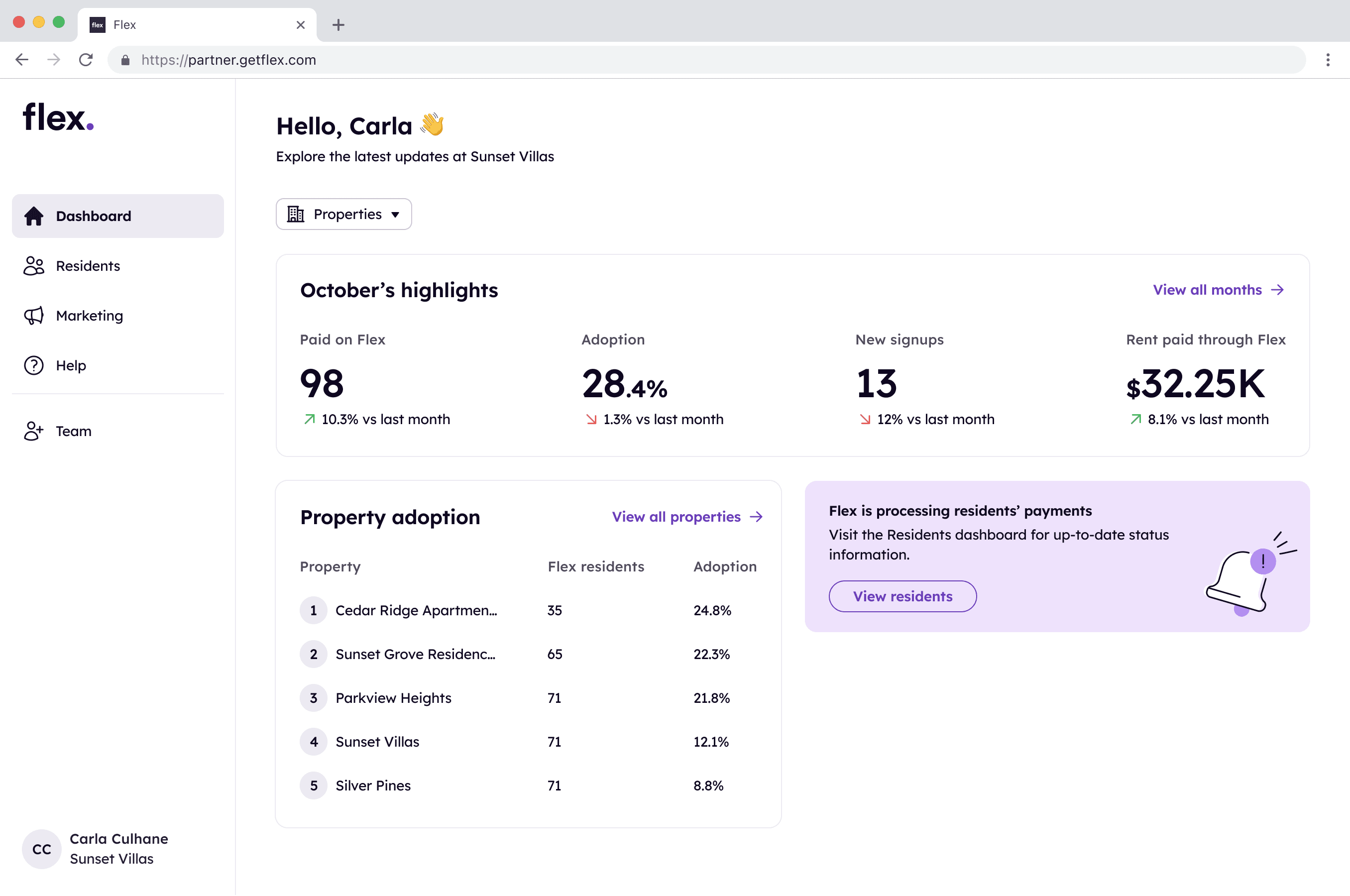Click the Residents people icon
Viewport: 1350px width, 896px height.
34,266
